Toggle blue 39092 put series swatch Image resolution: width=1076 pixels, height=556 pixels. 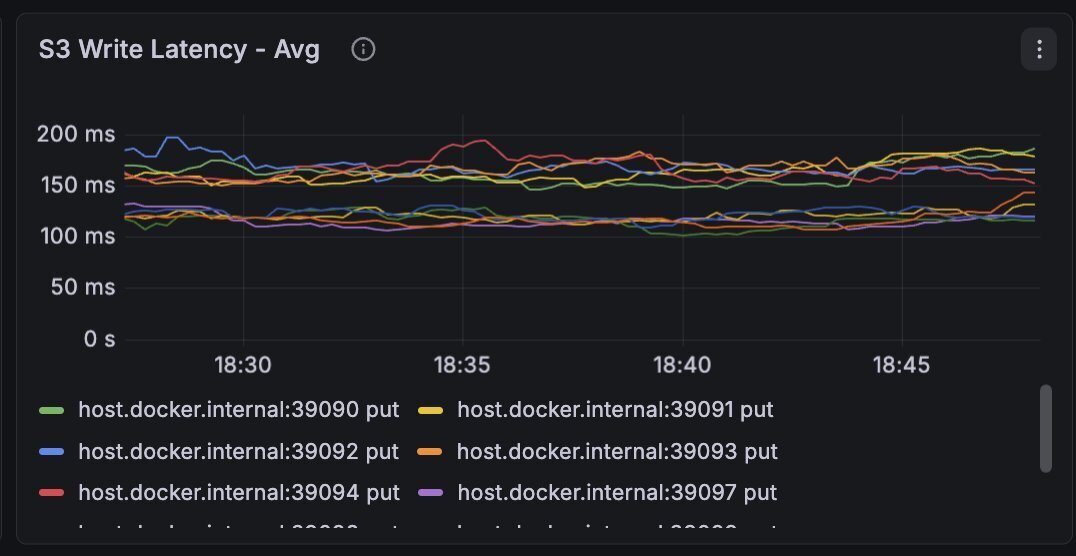point(51,452)
